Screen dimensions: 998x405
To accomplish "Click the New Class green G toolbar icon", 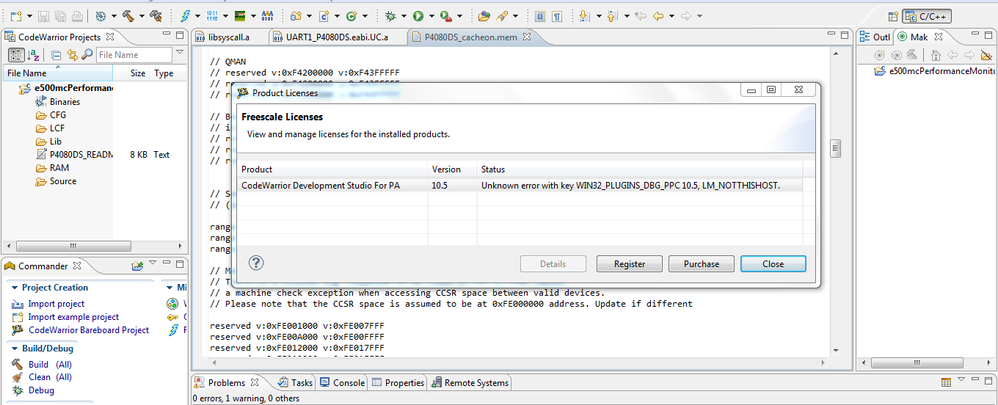I will [351, 15].
